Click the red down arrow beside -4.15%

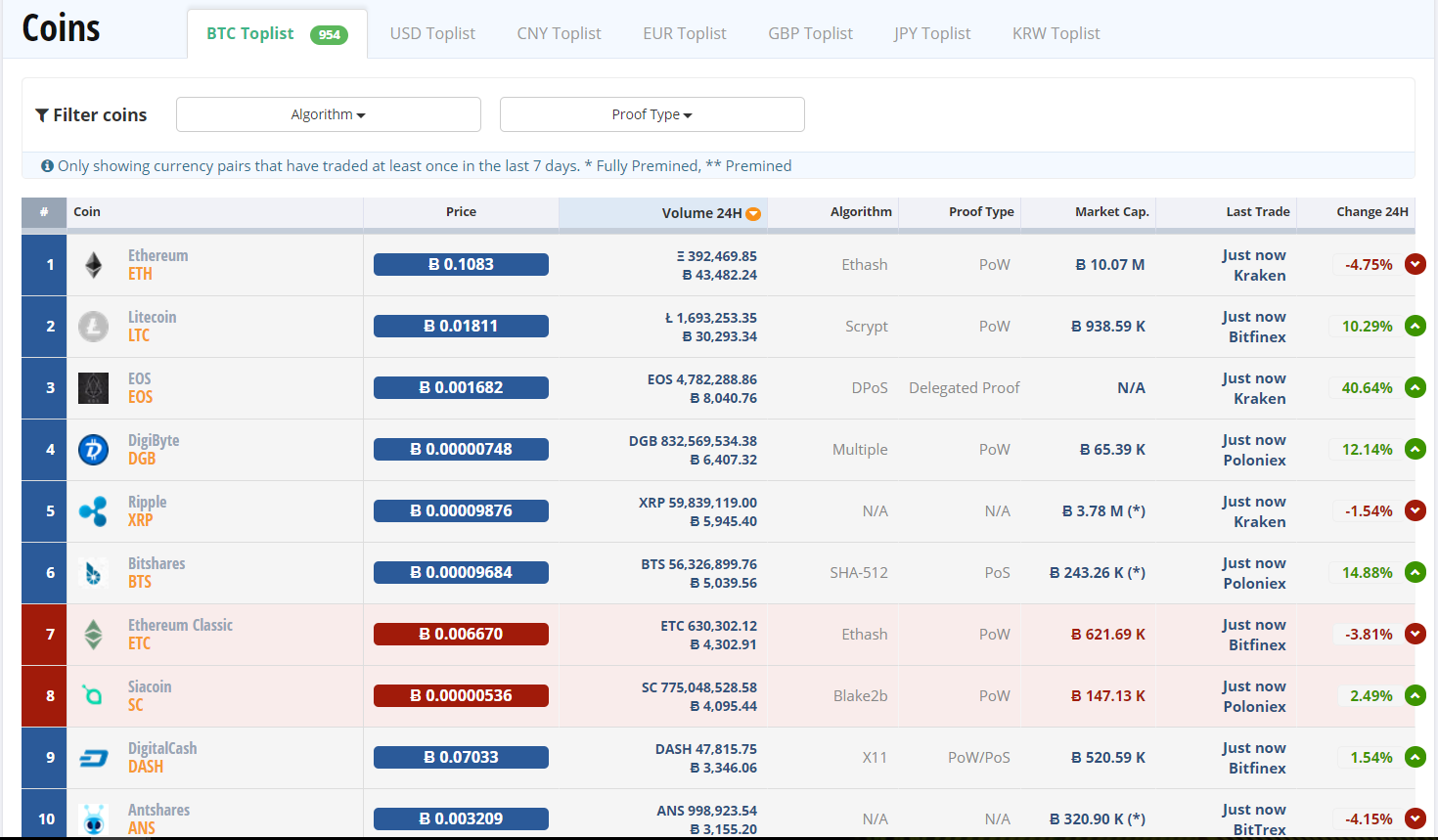coord(1416,818)
